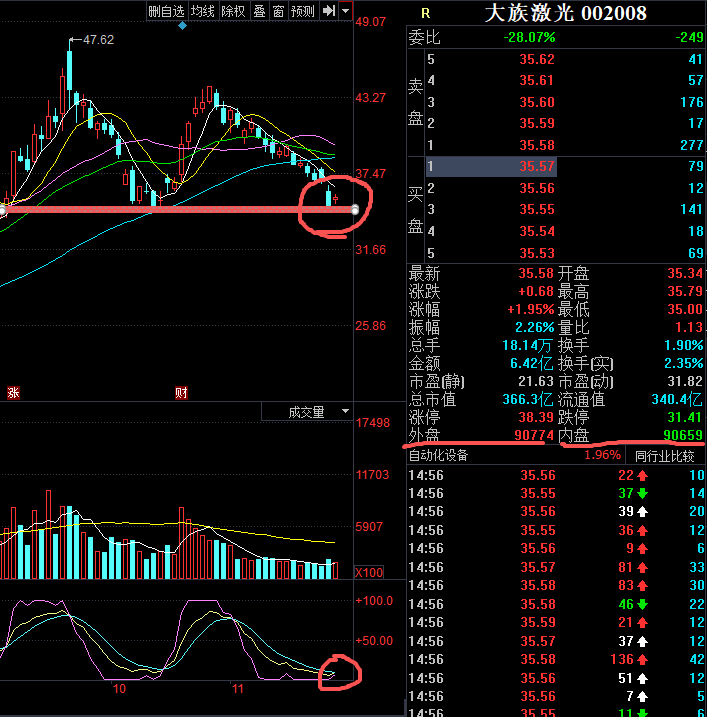Click the month 11 date axis label
This screenshot has height=717, width=707.
238,689
